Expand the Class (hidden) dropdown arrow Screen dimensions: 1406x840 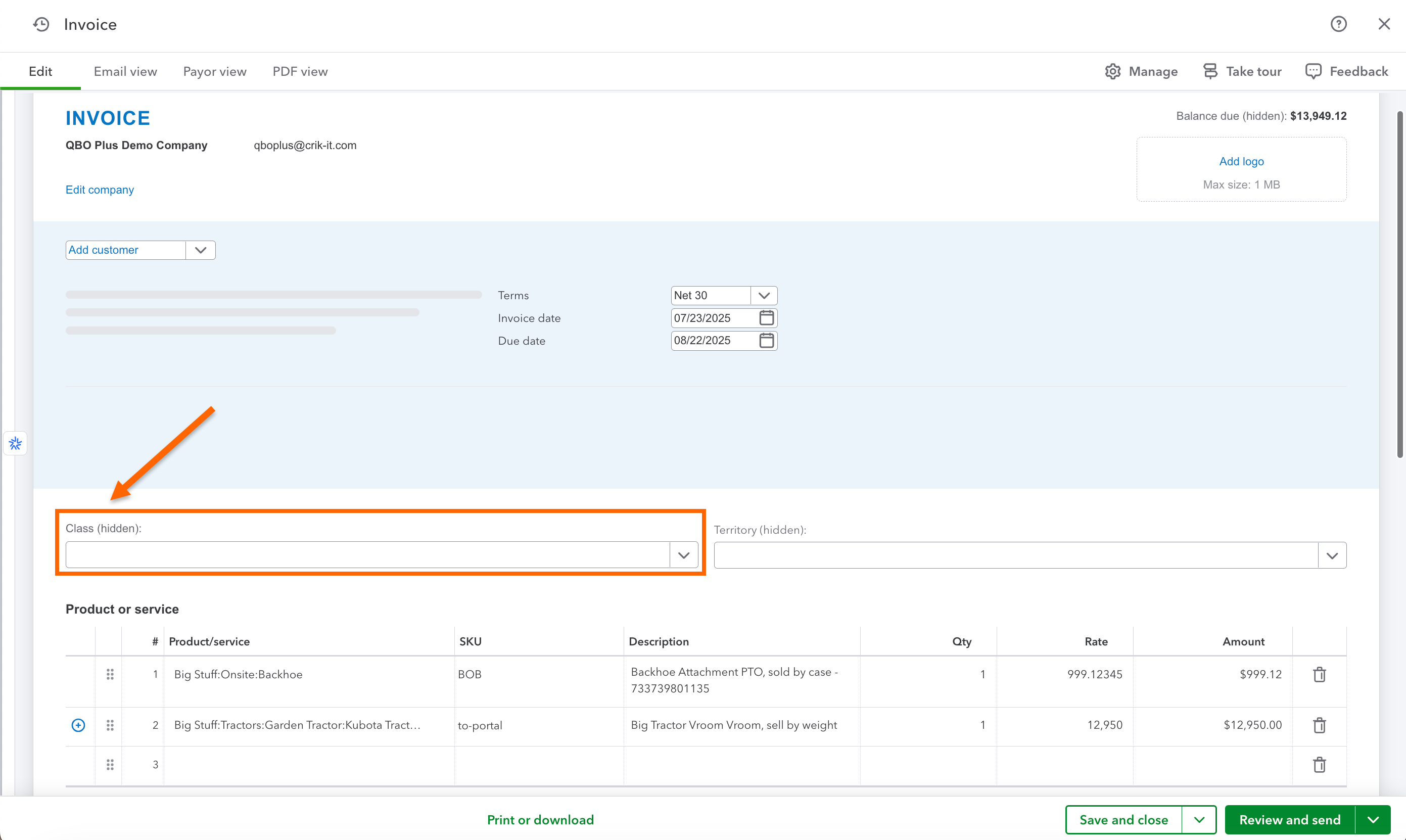[683, 555]
